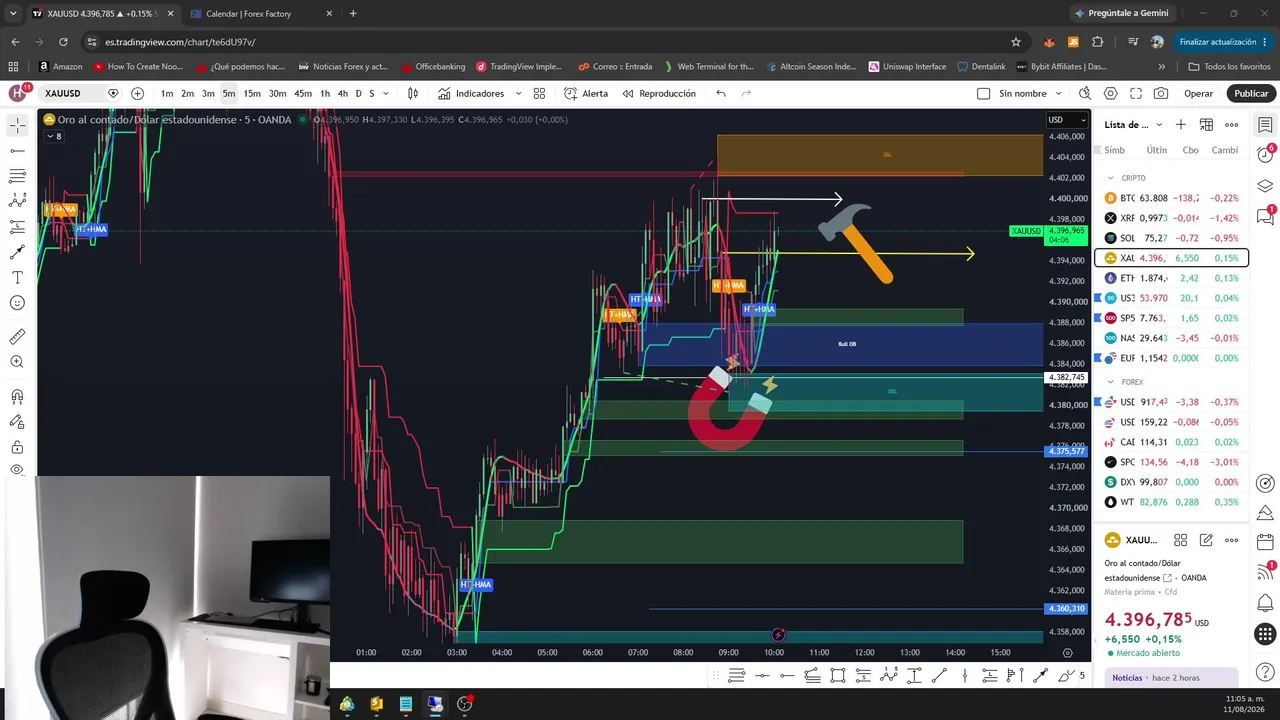Open the Indicadores menu
Image resolution: width=1280 pixels, height=720 pixels.
coord(470,93)
